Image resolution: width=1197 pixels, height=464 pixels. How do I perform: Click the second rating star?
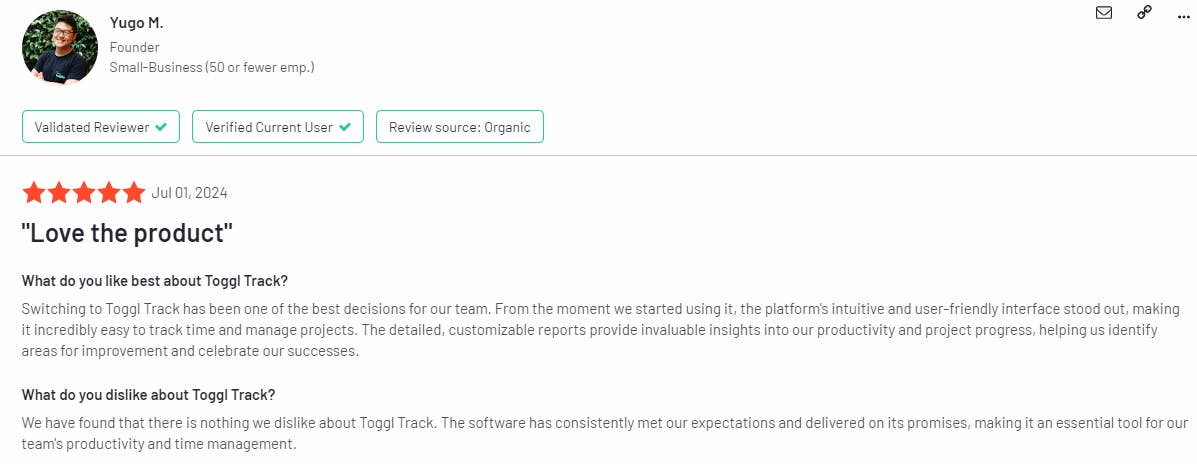tap(59, 193)
